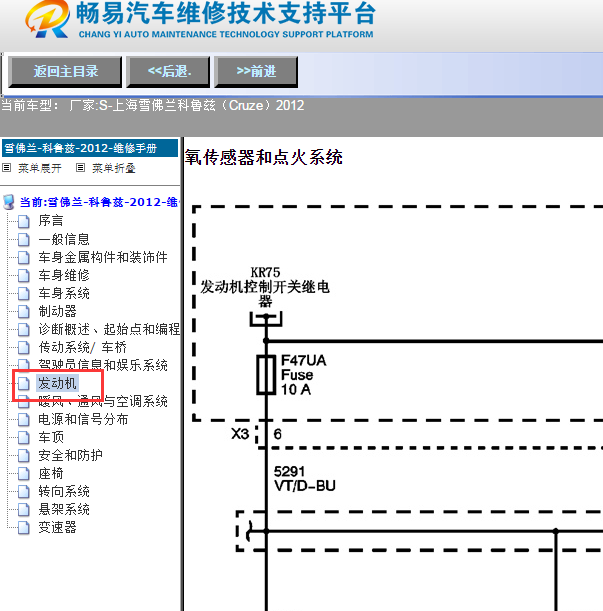This screenshot has width=603, height=611.
Task: Open the 序言 chapter
Action: [51, 221]
